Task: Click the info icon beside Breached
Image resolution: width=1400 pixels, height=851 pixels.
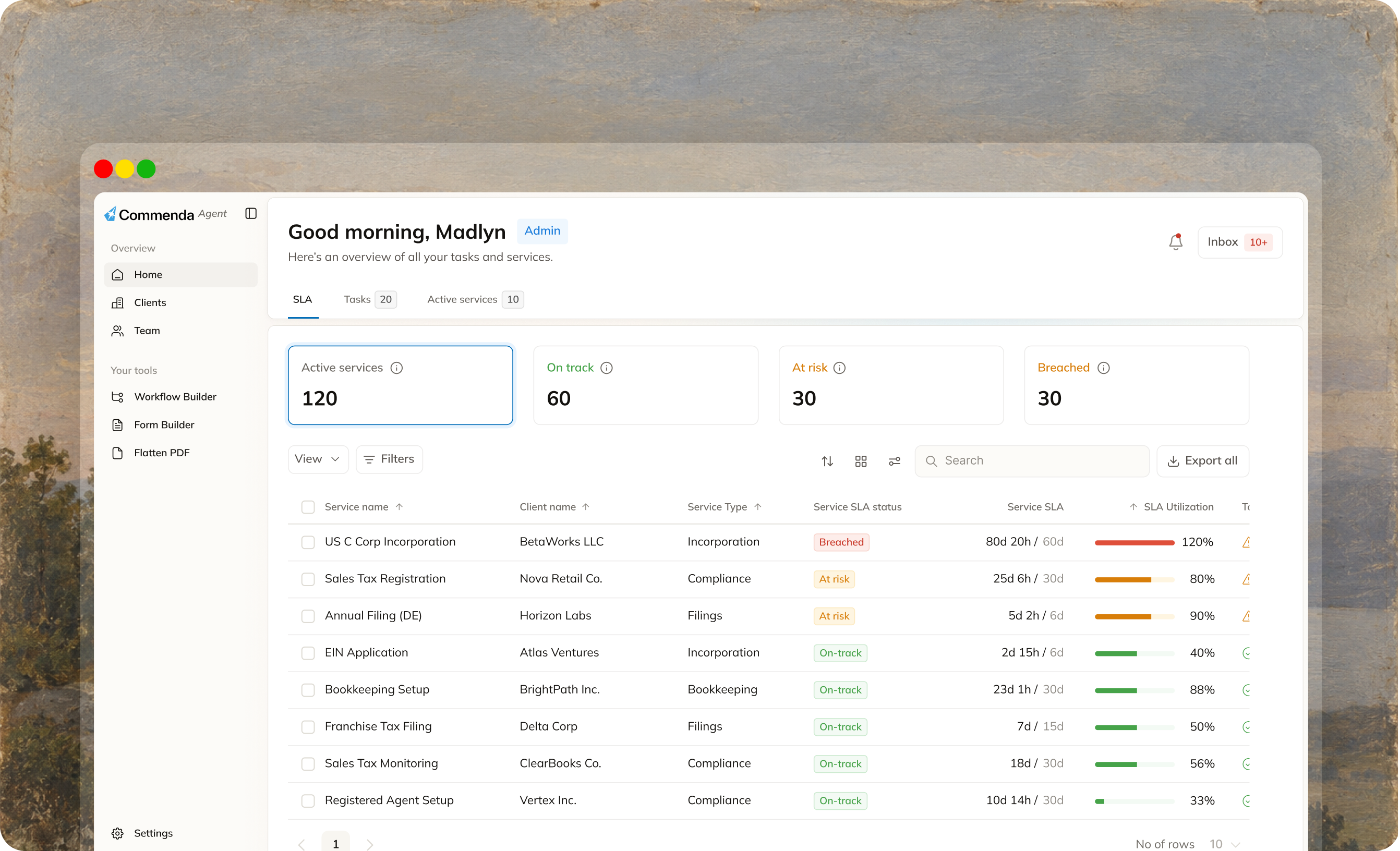Action: click(1103, 368)
